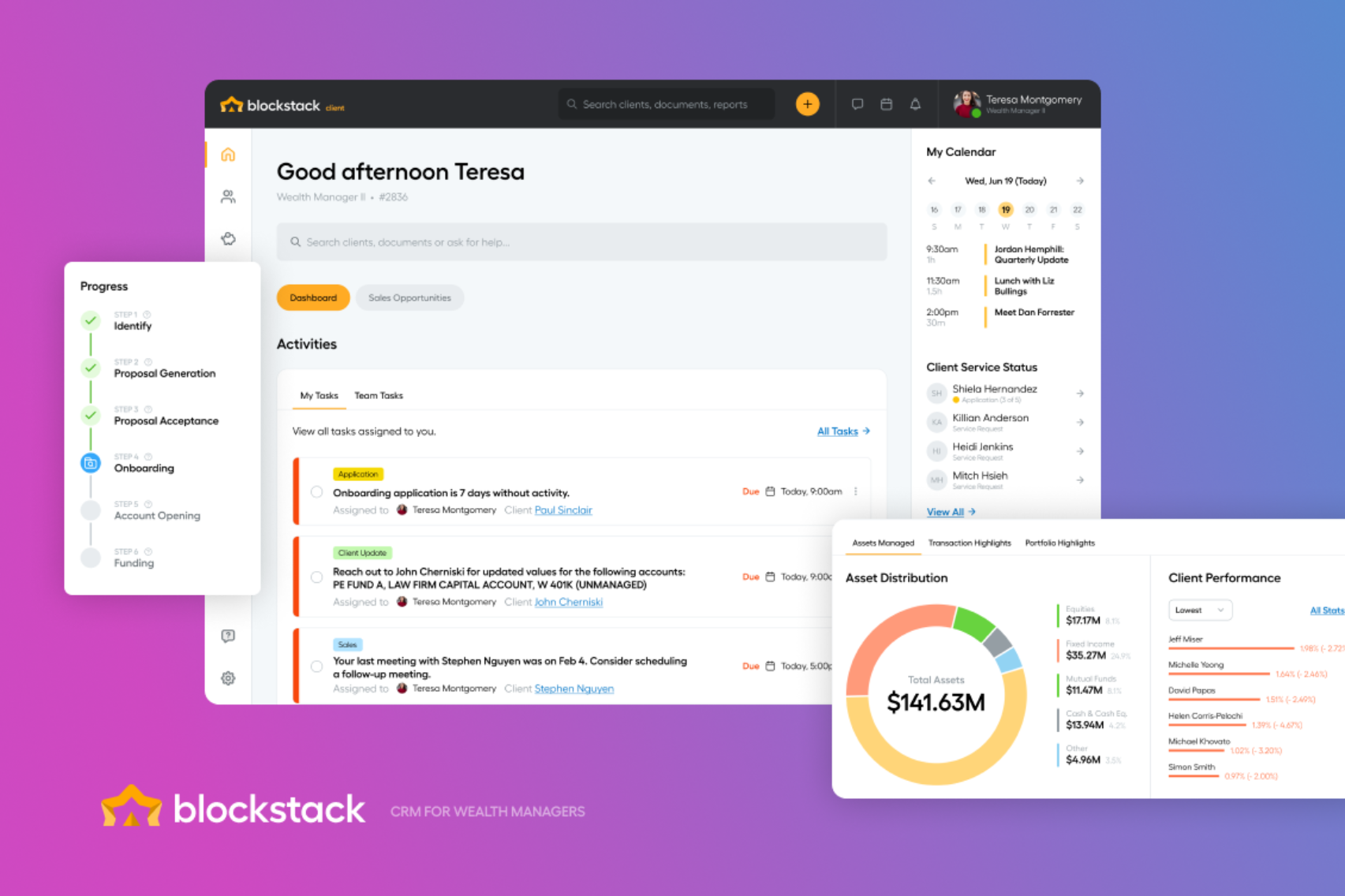Image resolution: width=1345 pixels, height=896 pixels.
Task: Go to next calendar day arrow
Action: pyautogui.click(x=1080, y=181)
